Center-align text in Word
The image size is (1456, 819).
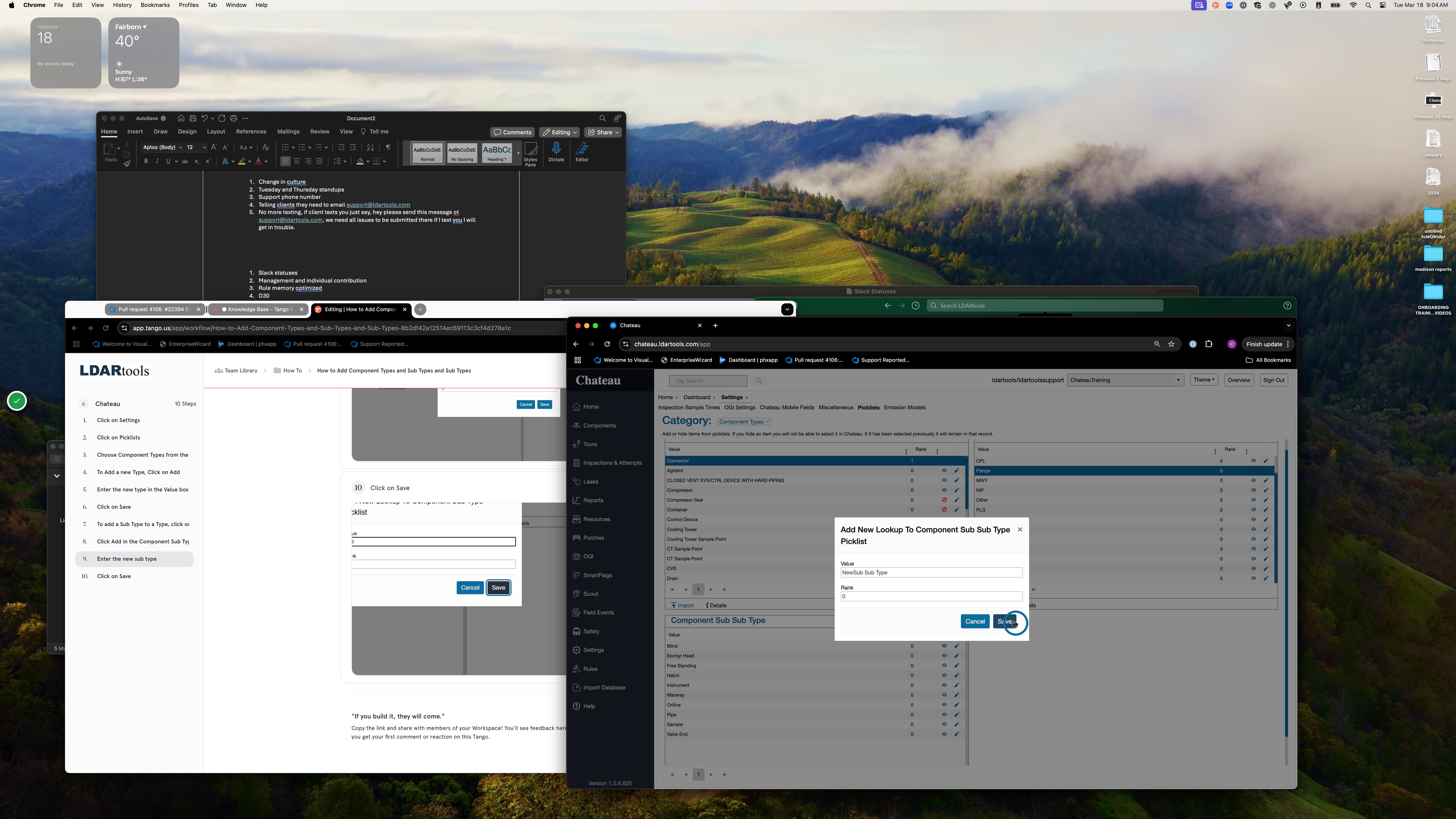point(297,162)
